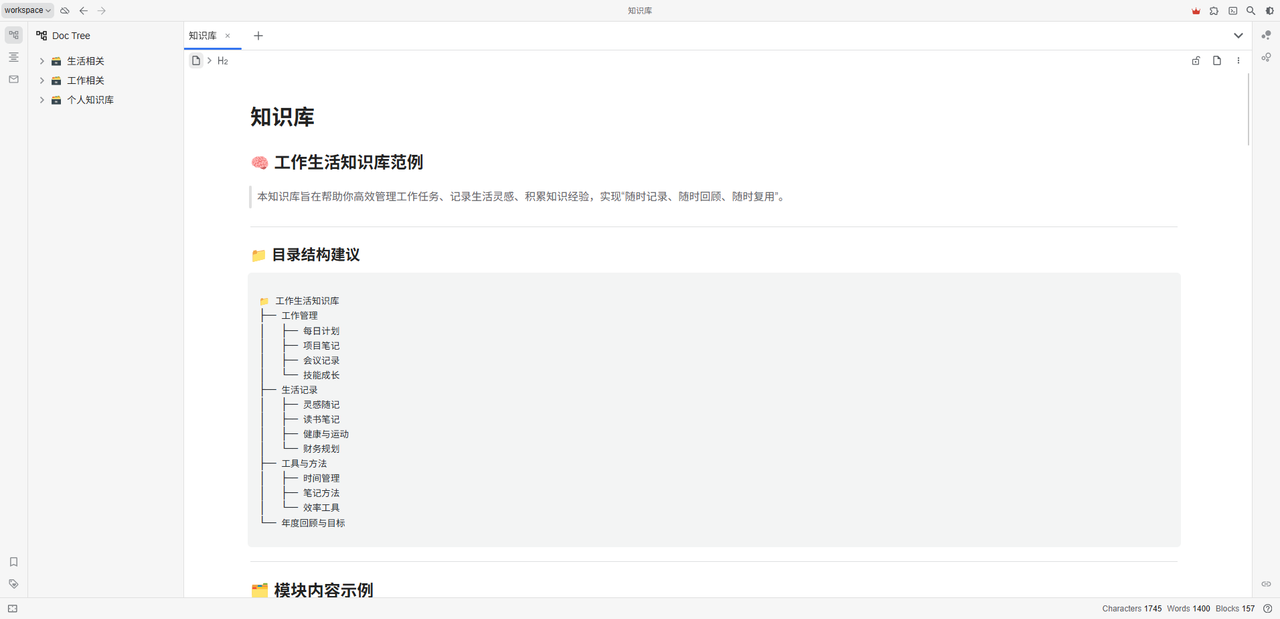1280x619 pixels.
Task: Click the breadcrumb document icon
Action: coord(196,61)
